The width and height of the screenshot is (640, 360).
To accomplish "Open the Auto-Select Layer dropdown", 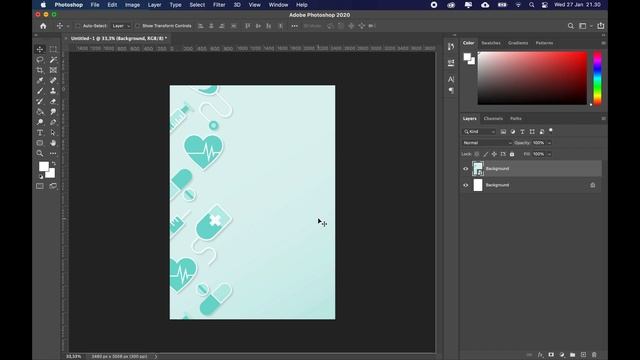I will [121, 26].
